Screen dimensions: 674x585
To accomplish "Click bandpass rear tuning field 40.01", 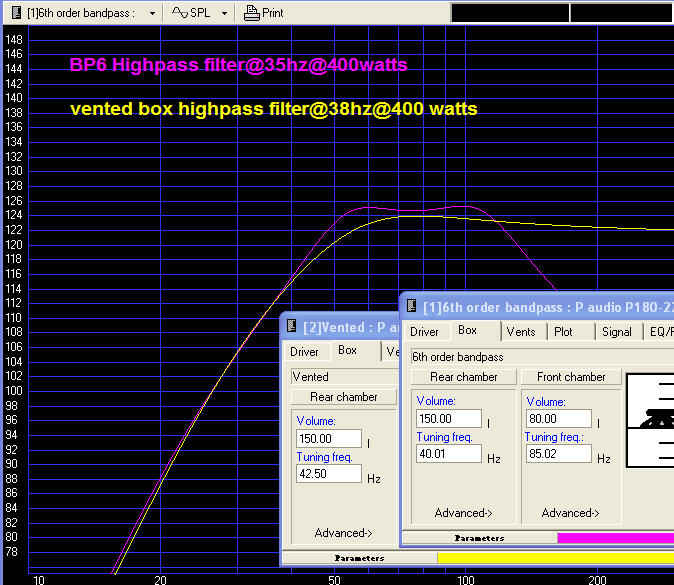I will point(449,454).
